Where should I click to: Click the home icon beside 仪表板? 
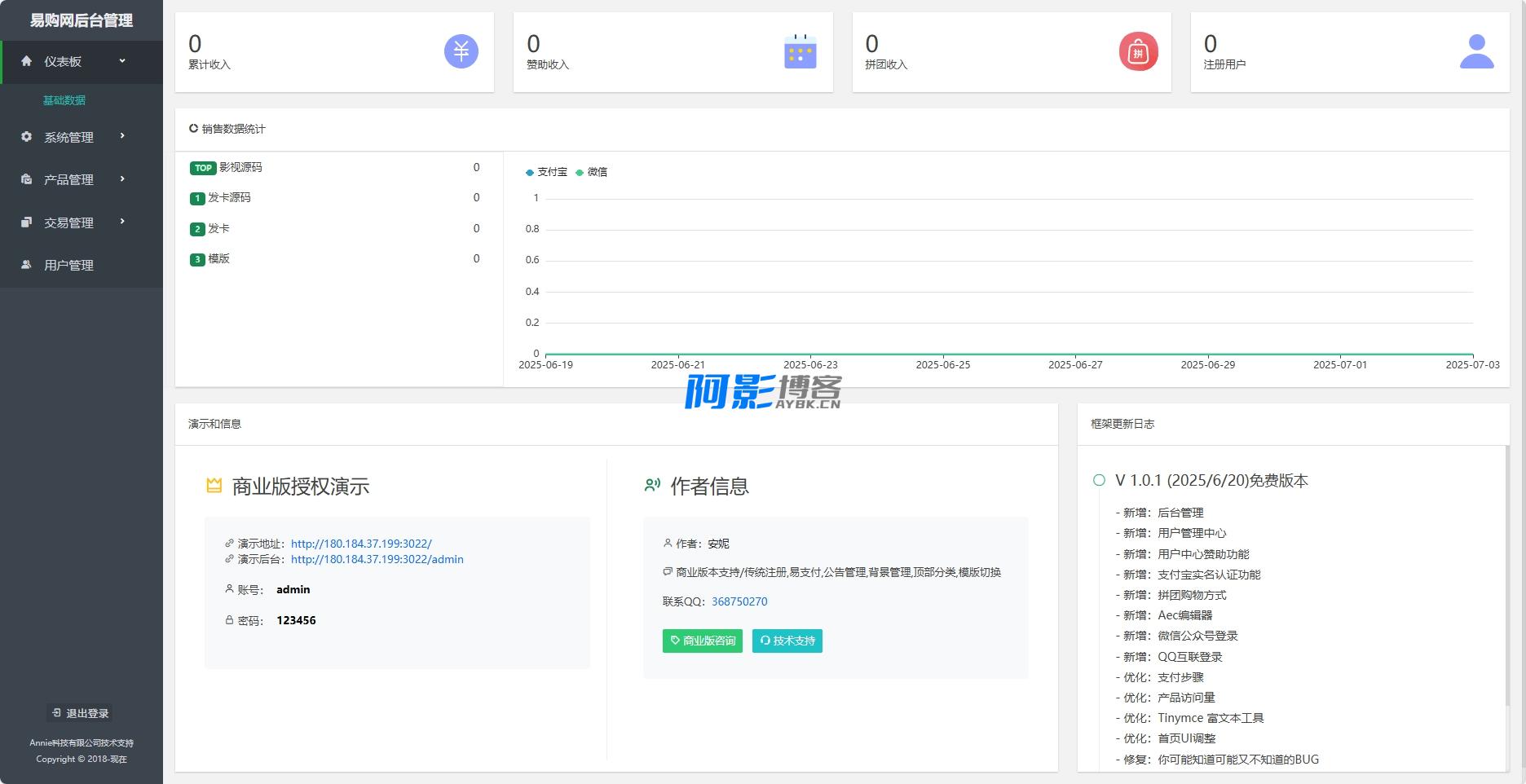(26, 61)
